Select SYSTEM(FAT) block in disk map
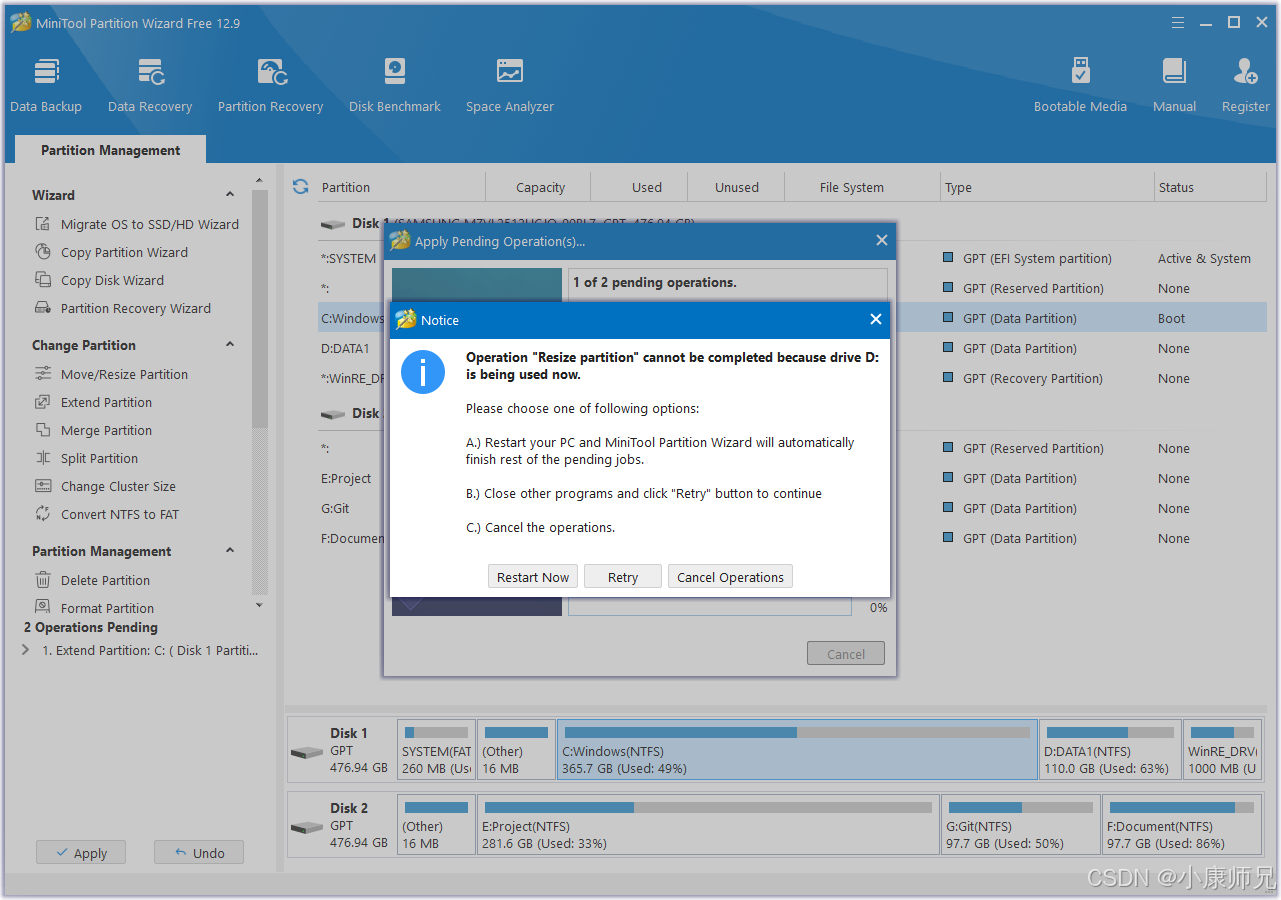The image size is (1281, 900). [436, 750]
